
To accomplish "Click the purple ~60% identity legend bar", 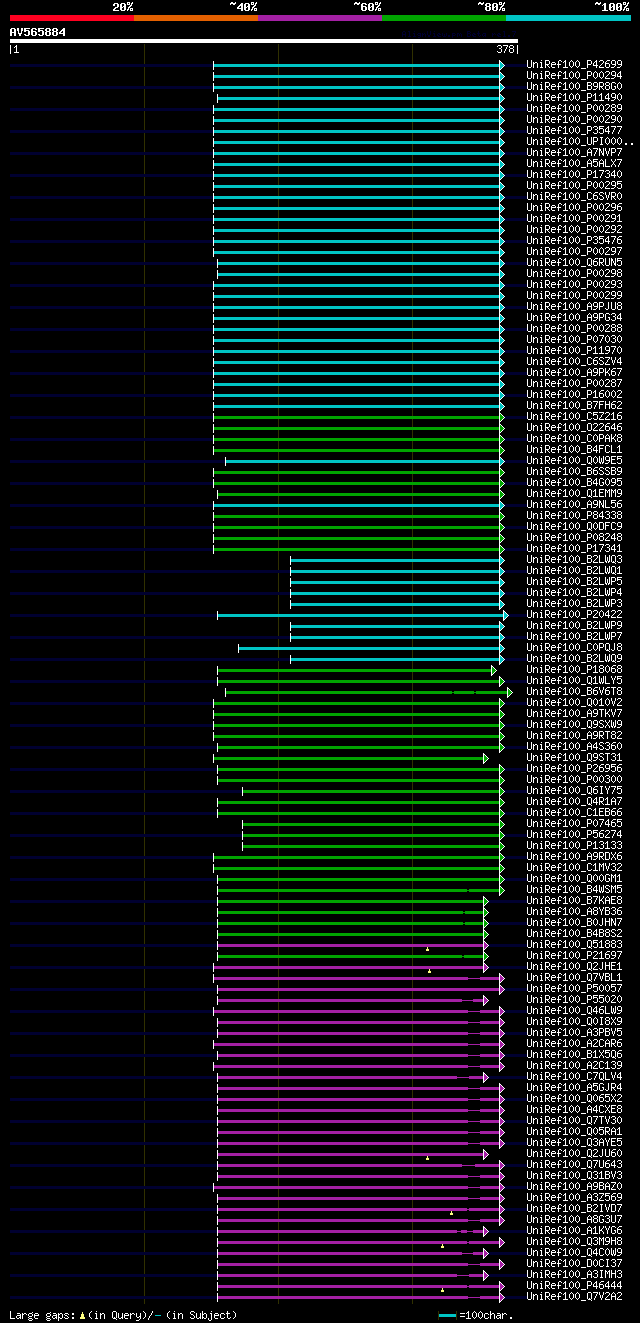I will (x=319, y=18).
